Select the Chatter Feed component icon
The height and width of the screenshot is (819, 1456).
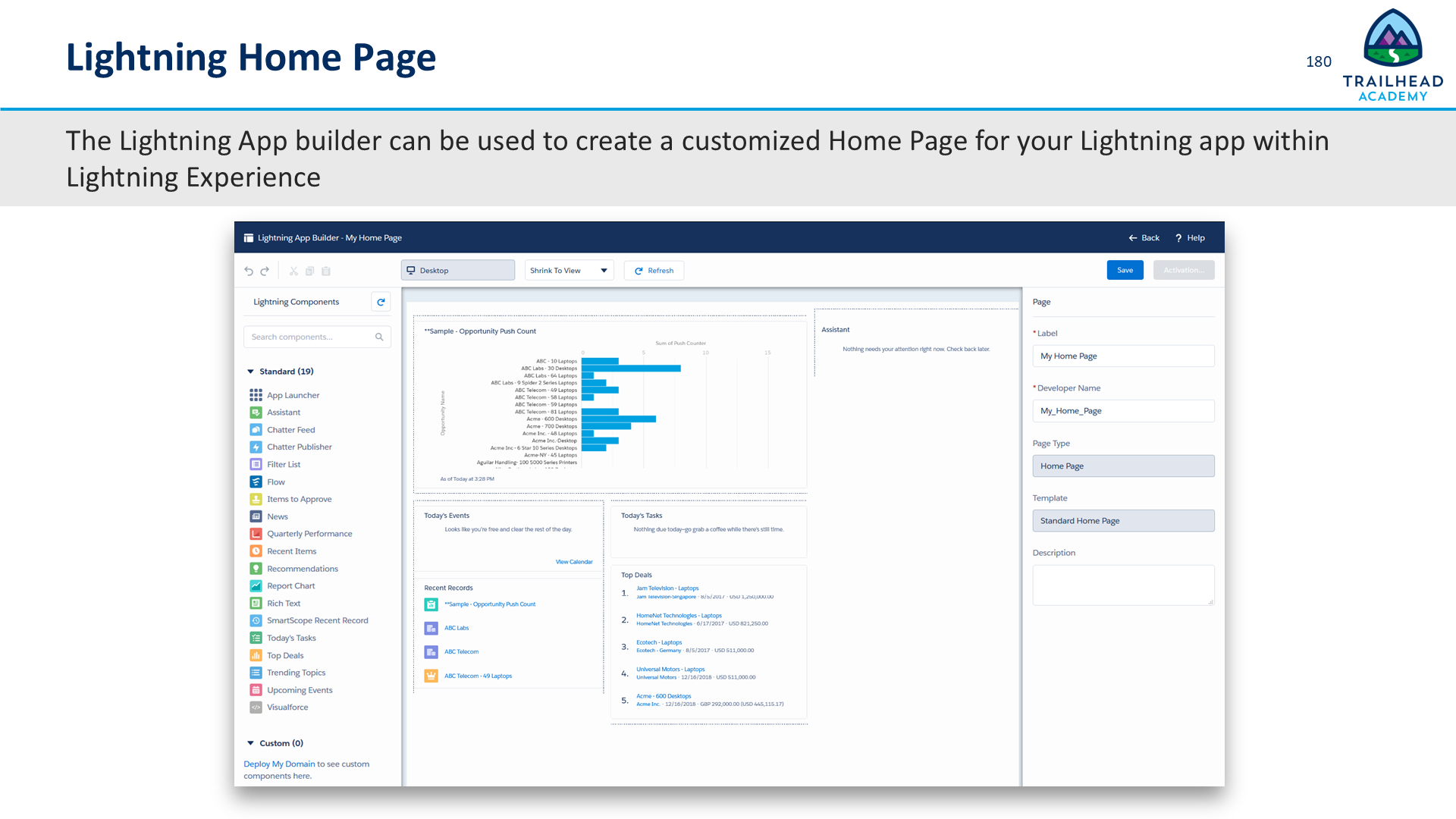point(256,430)
